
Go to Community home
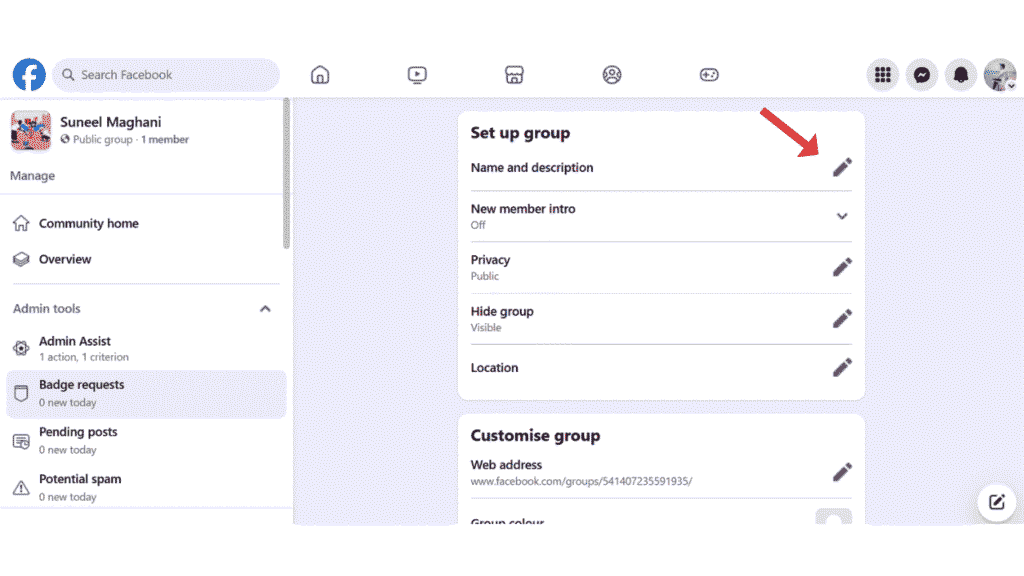[88, 224]
